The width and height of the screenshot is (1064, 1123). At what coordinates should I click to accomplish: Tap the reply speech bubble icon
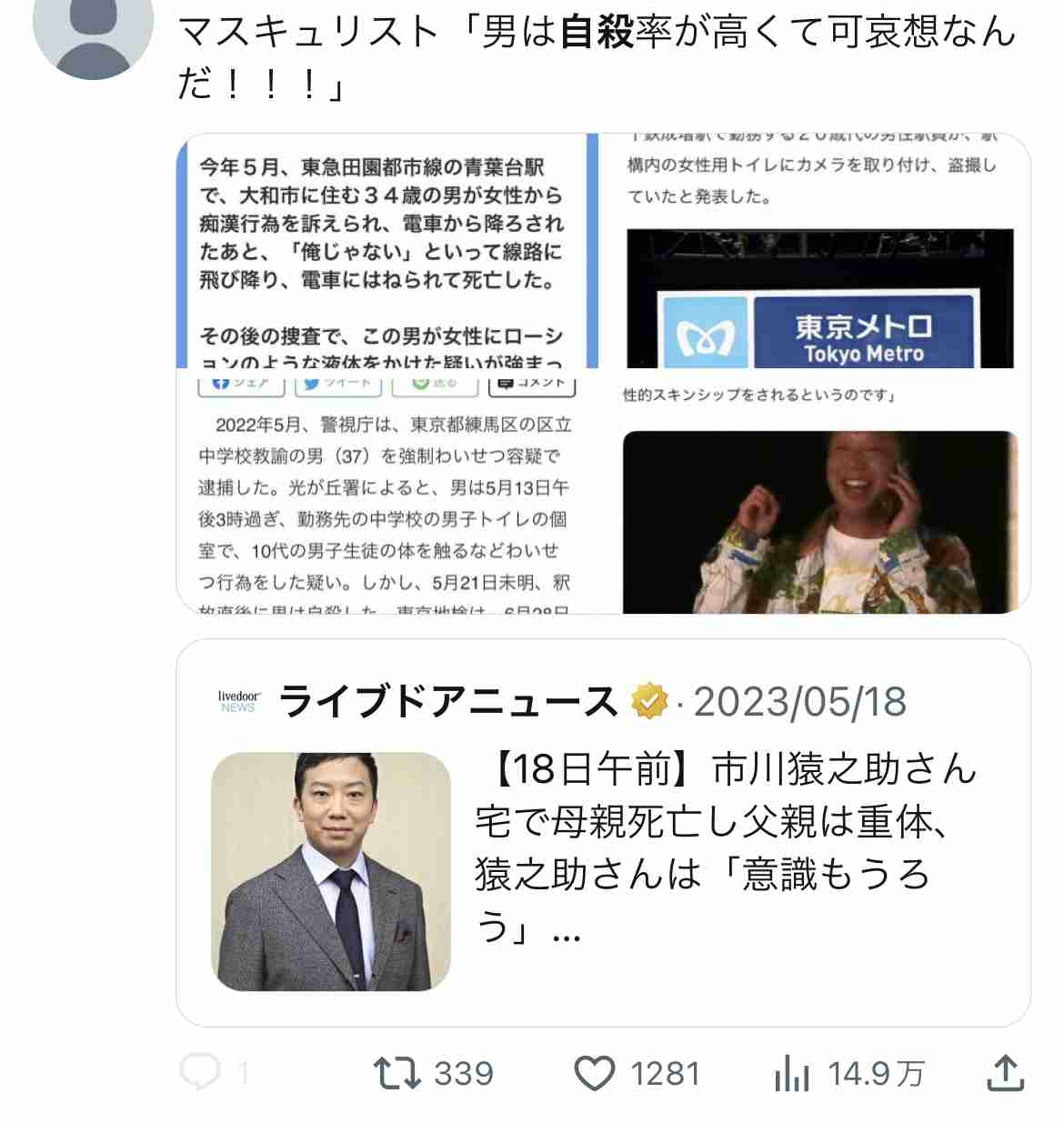click(x=200, y=1073)
